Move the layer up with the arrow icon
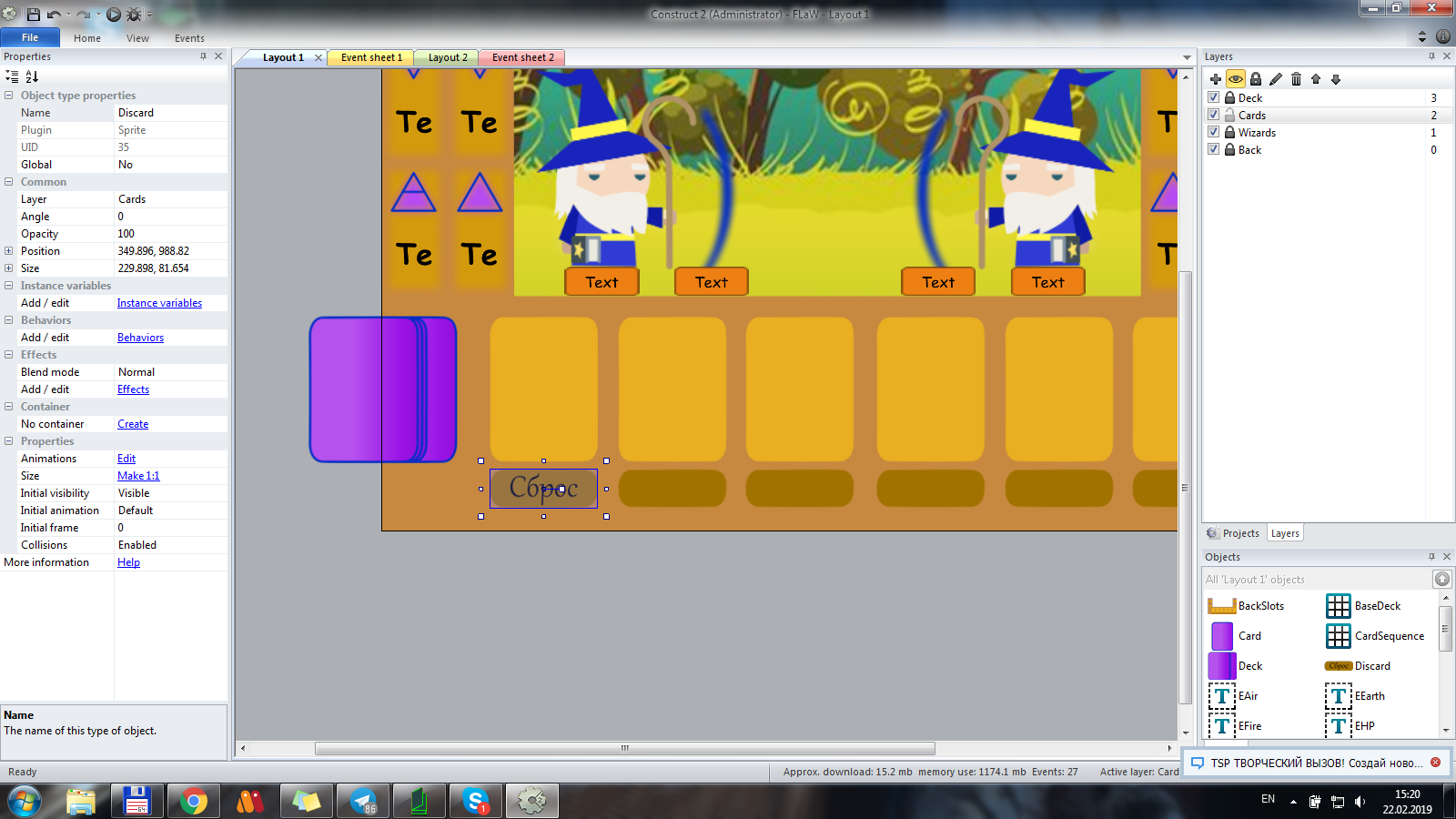Screen dimensions: 1456x819 click(1316, 79)
